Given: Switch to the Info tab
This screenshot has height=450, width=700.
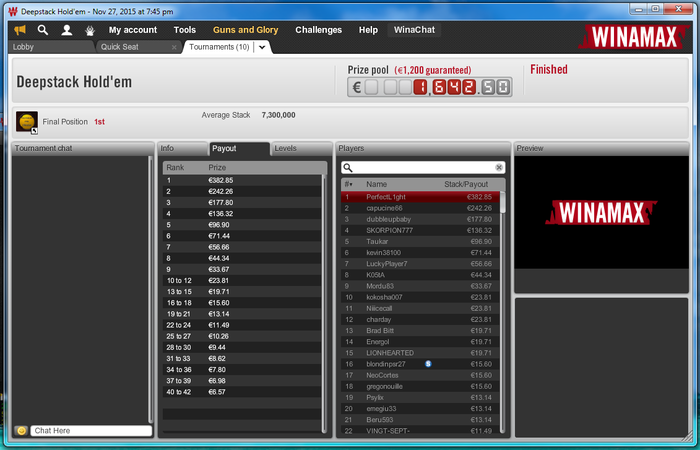Looking at the screenshot, I should pos(183,148).
